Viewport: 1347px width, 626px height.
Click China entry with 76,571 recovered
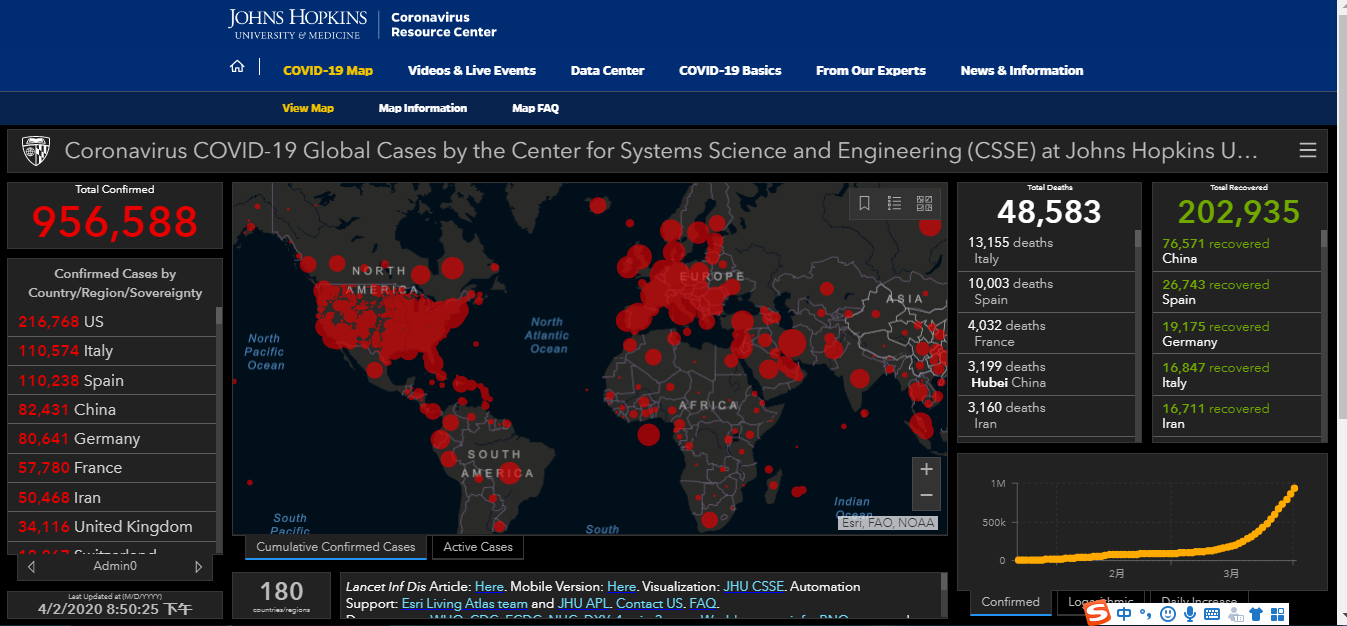pyautogui.click(x=1237, y=251)
